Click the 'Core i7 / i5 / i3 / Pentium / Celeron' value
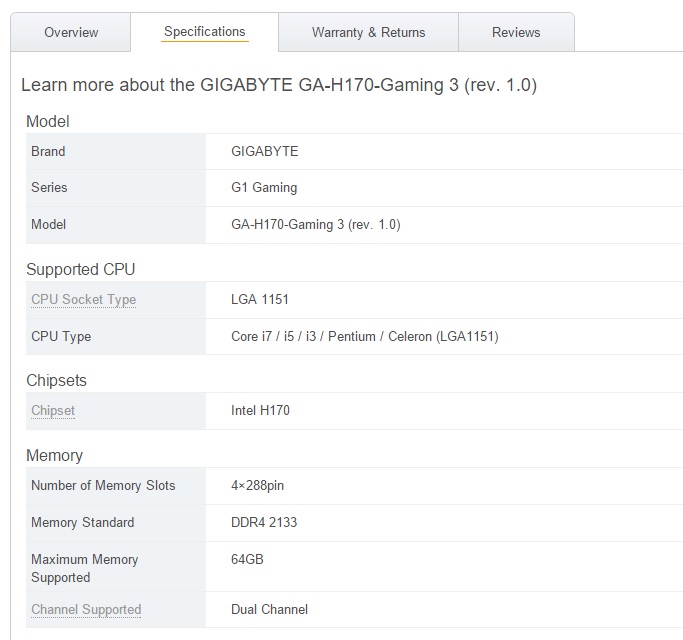This screenshot has height=640, width=683. tap(365, 337)
